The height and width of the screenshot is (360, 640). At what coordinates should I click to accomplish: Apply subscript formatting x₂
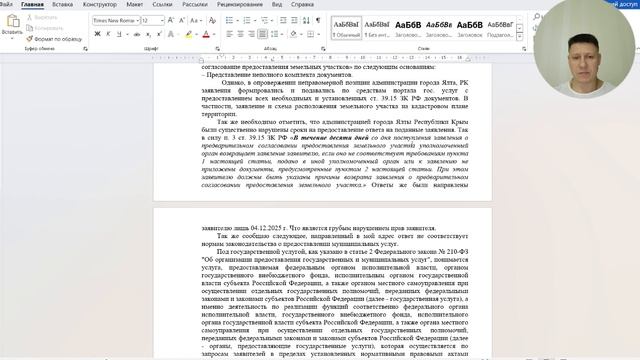click(149, 34)
